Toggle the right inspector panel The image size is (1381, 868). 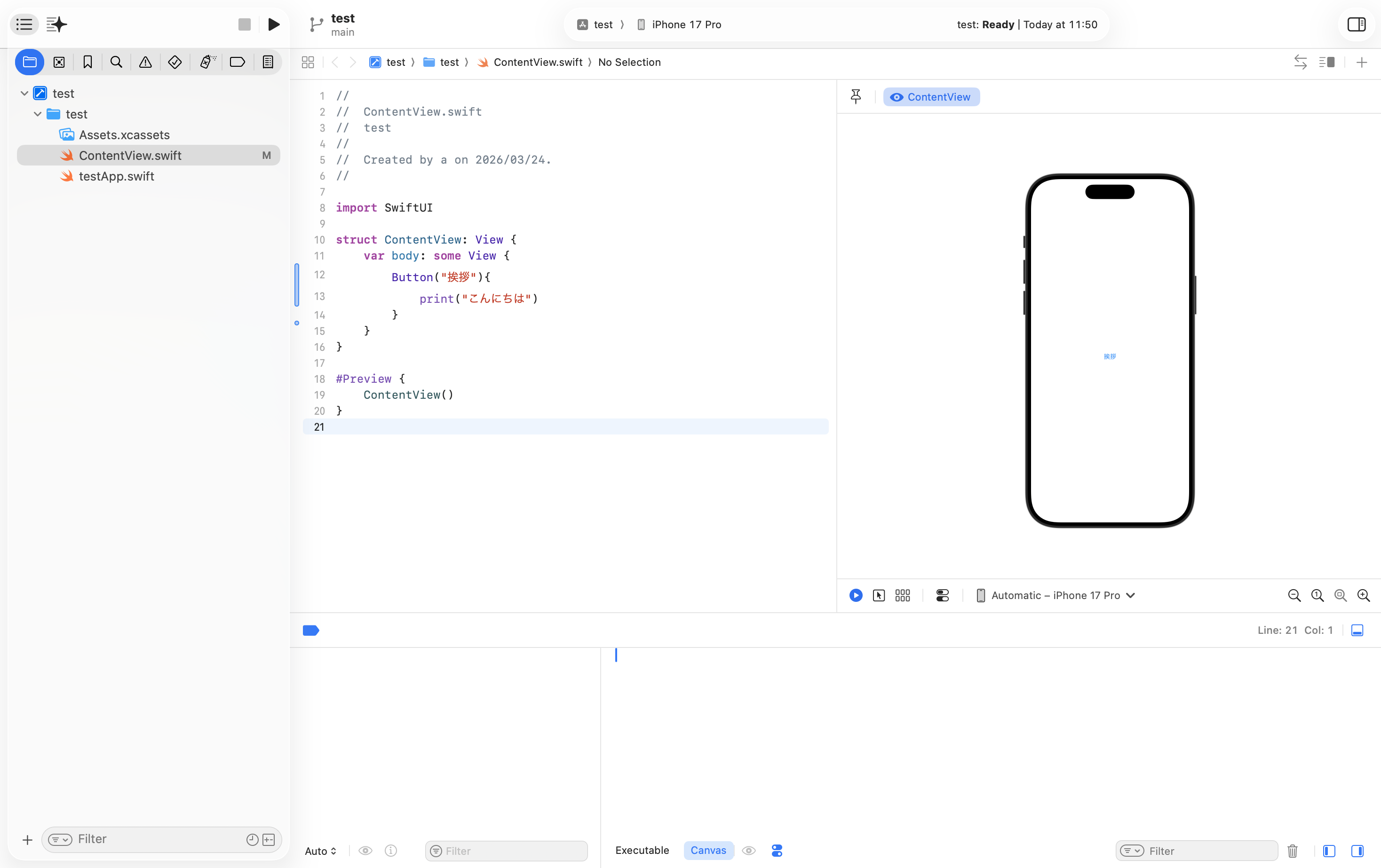click(x=1357, y=24)
